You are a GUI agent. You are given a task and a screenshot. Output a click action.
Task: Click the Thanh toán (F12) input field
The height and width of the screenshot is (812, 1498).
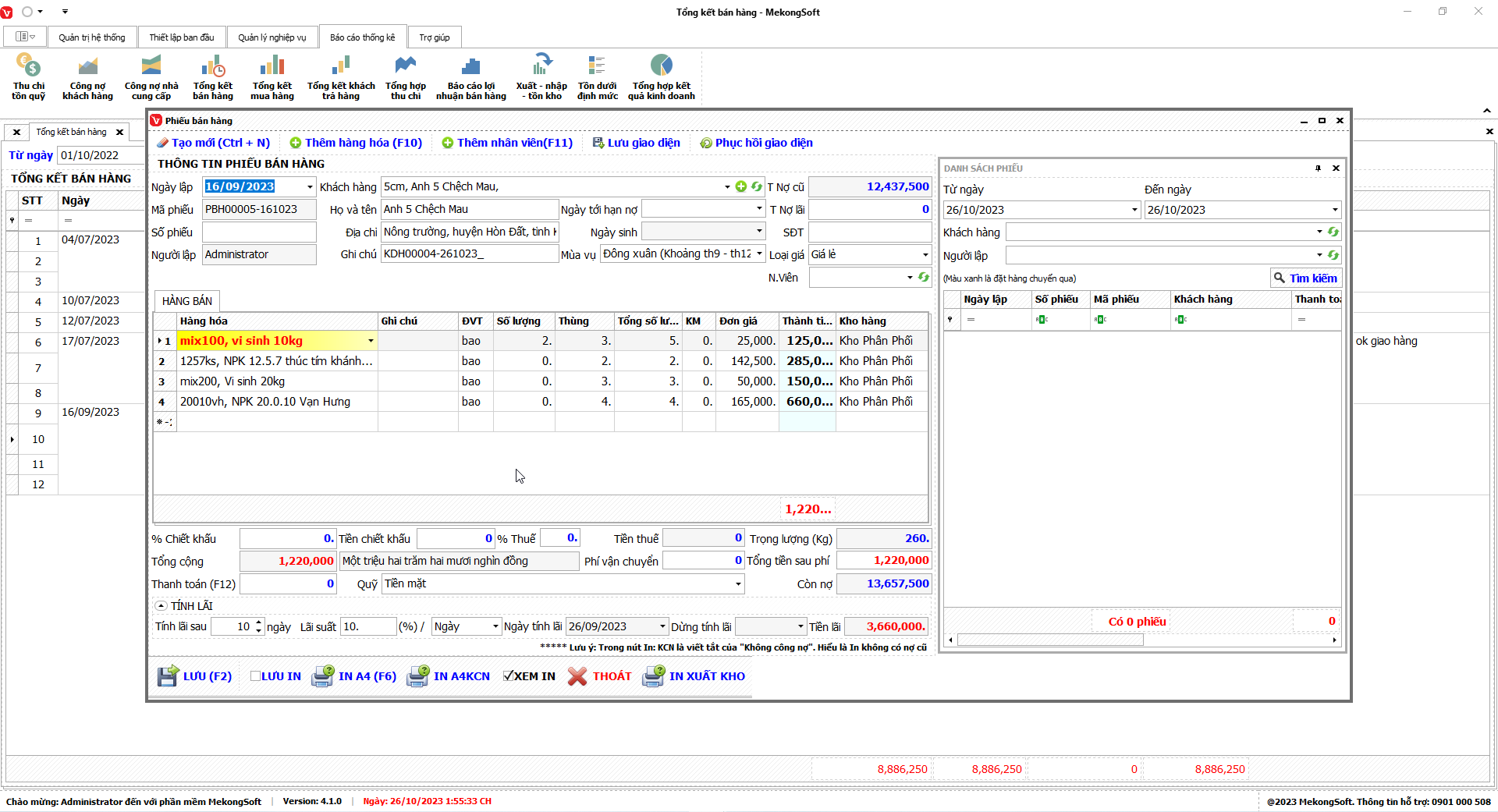[x=288, y=584]
